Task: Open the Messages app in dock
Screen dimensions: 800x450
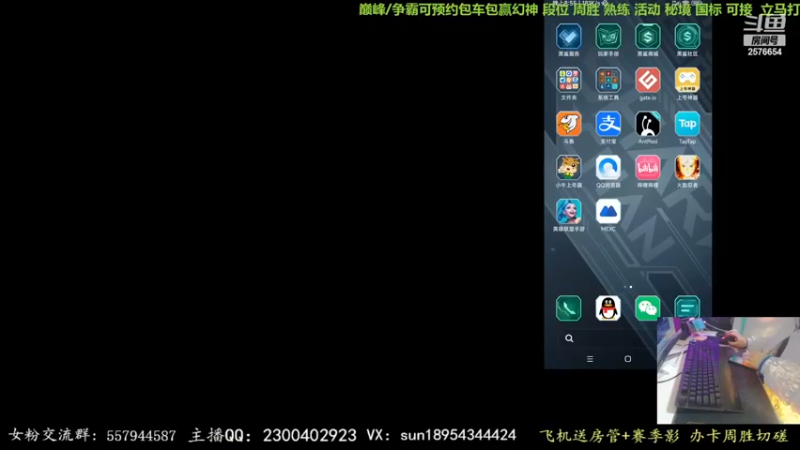Action: (x=687, y=307)
